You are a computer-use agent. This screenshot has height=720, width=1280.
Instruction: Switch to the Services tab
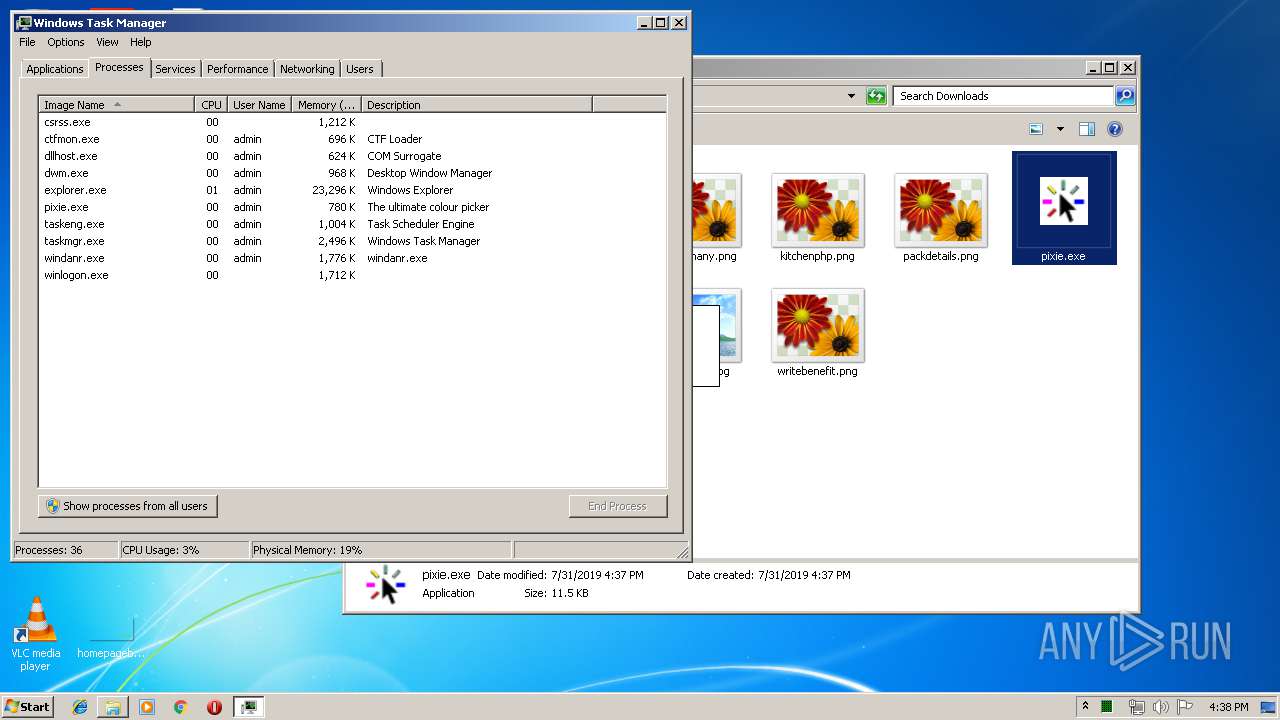[x=175, y=69]
